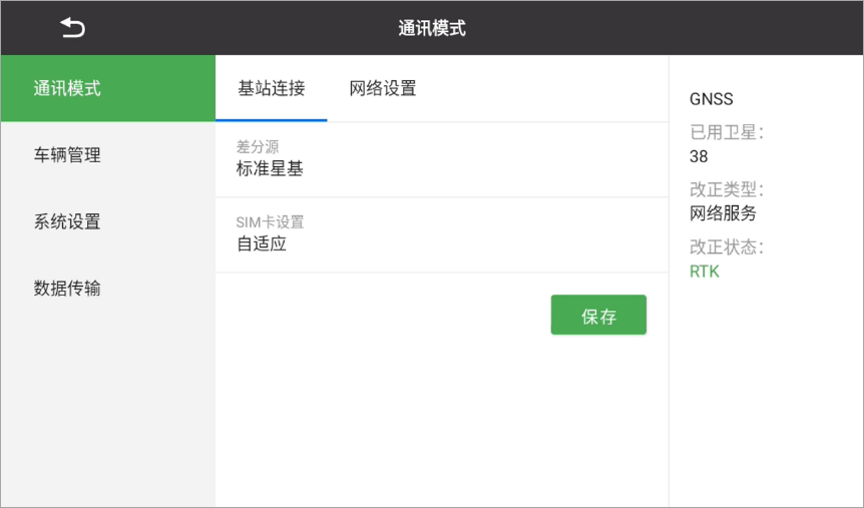864x508 pixels.
Task: Click the 改正类型 label
Action: click(726, 190)
